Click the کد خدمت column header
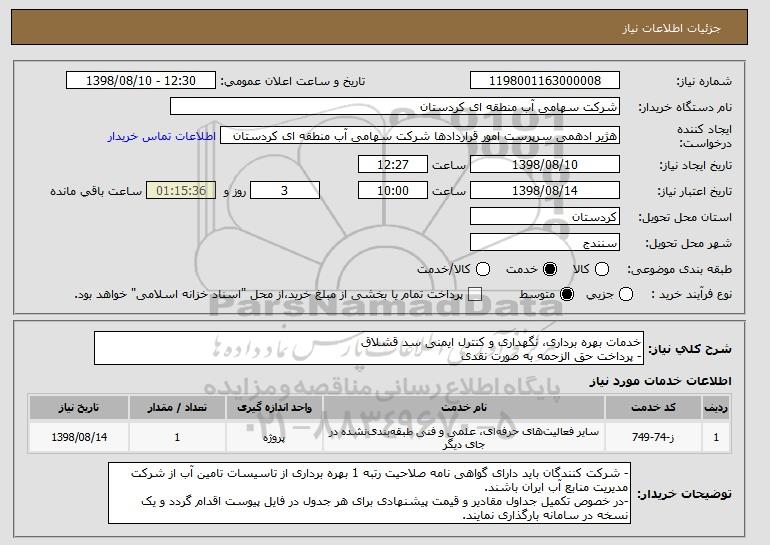This screenshot has width=770, height=545. tap(653, 408)
